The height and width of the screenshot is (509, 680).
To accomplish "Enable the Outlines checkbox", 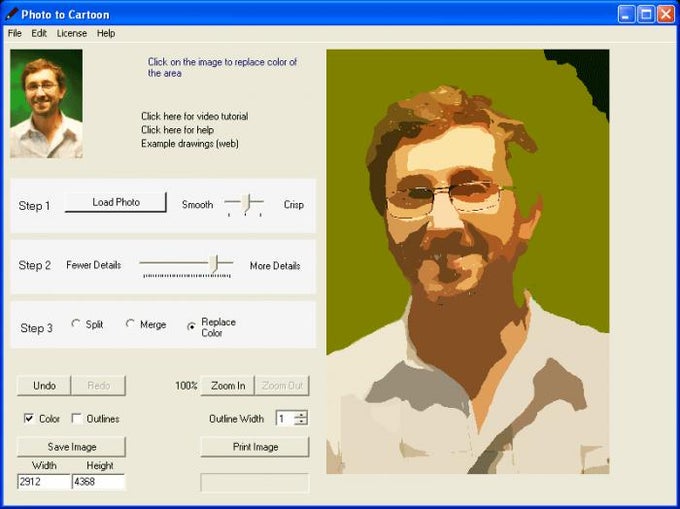I will (x=77, y=418).
